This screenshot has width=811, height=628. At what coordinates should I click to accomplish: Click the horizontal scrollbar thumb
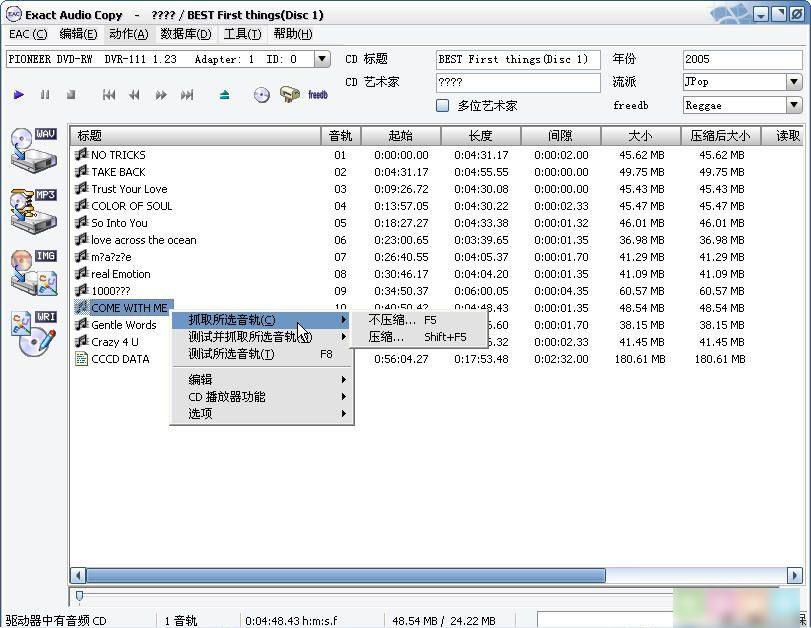pos(346,575)
